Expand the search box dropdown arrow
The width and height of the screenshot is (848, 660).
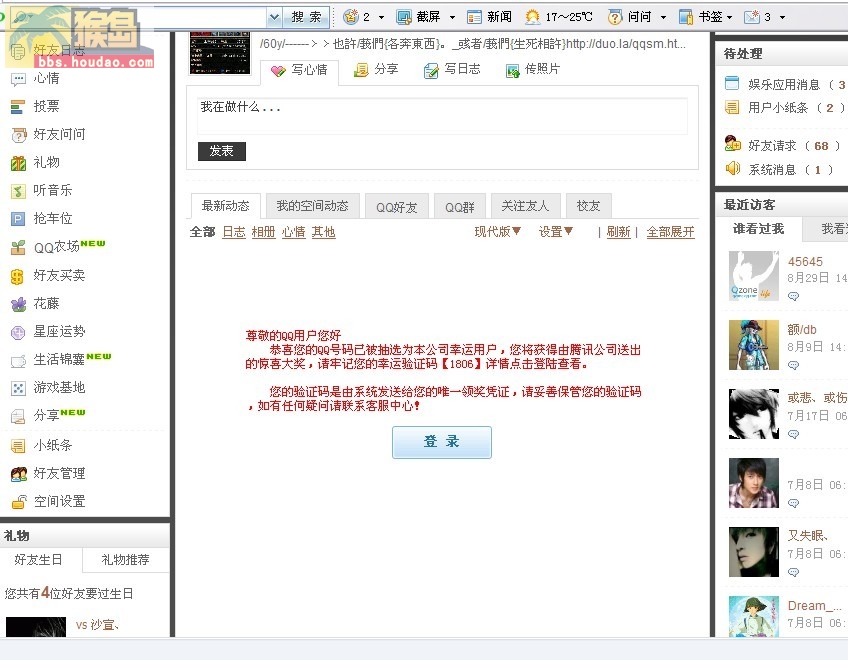274,17
